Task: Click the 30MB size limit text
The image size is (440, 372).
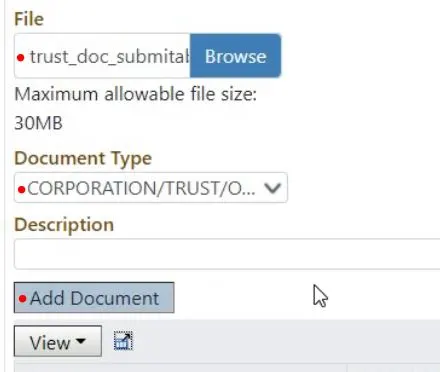Action: click(38, 123)
